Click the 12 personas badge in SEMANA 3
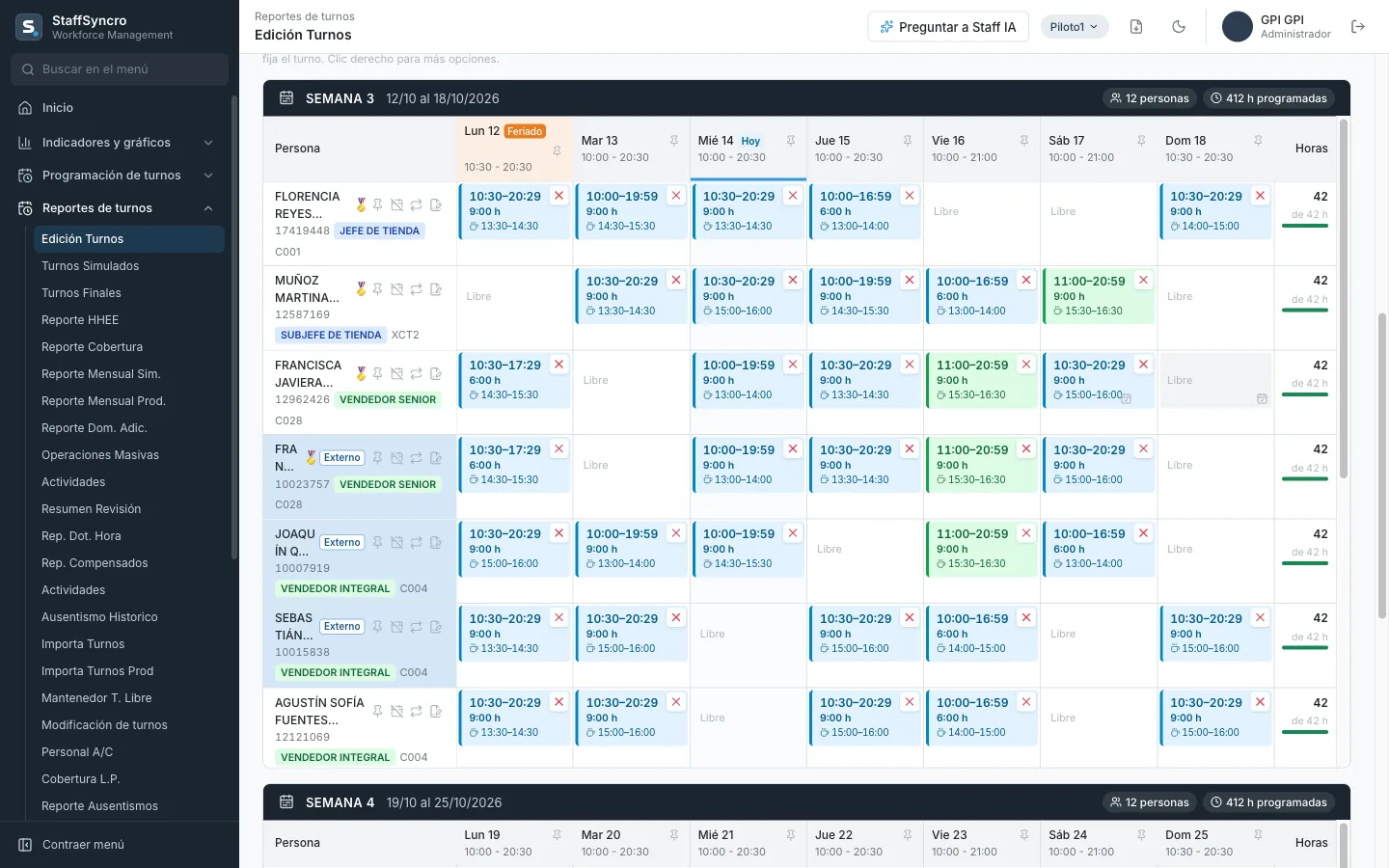This screenshot has height=868, width=1389. click(x=1150, y=98)
